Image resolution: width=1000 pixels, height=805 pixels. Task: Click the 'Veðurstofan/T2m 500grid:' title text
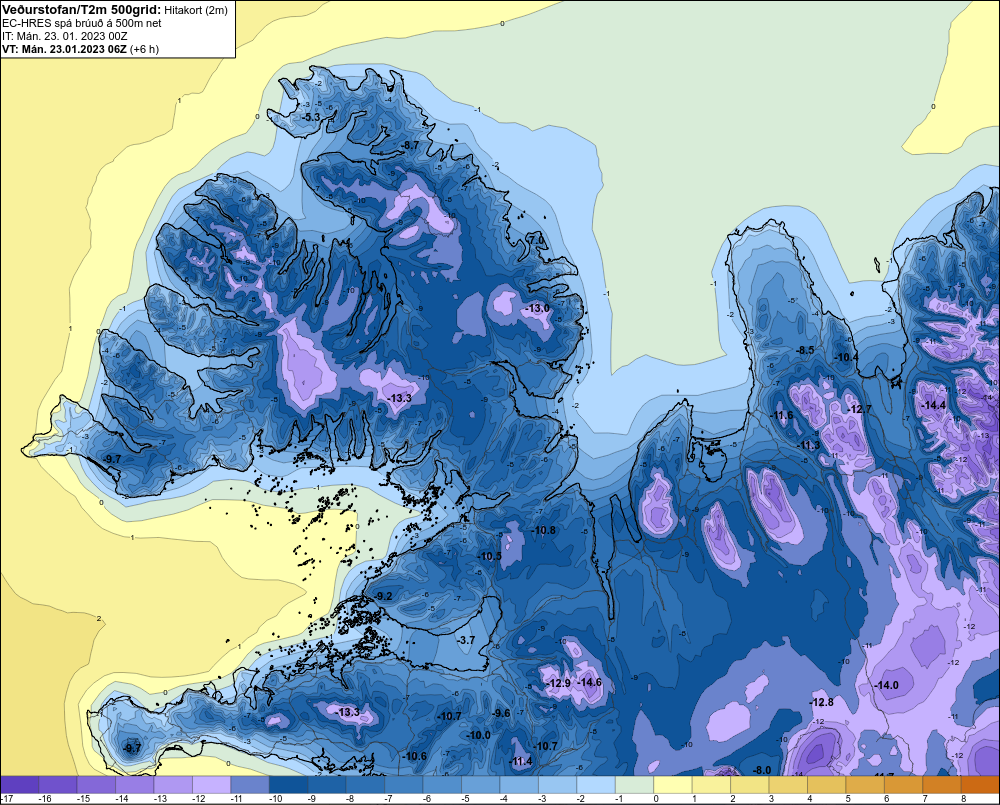click(x=81, y=10)
